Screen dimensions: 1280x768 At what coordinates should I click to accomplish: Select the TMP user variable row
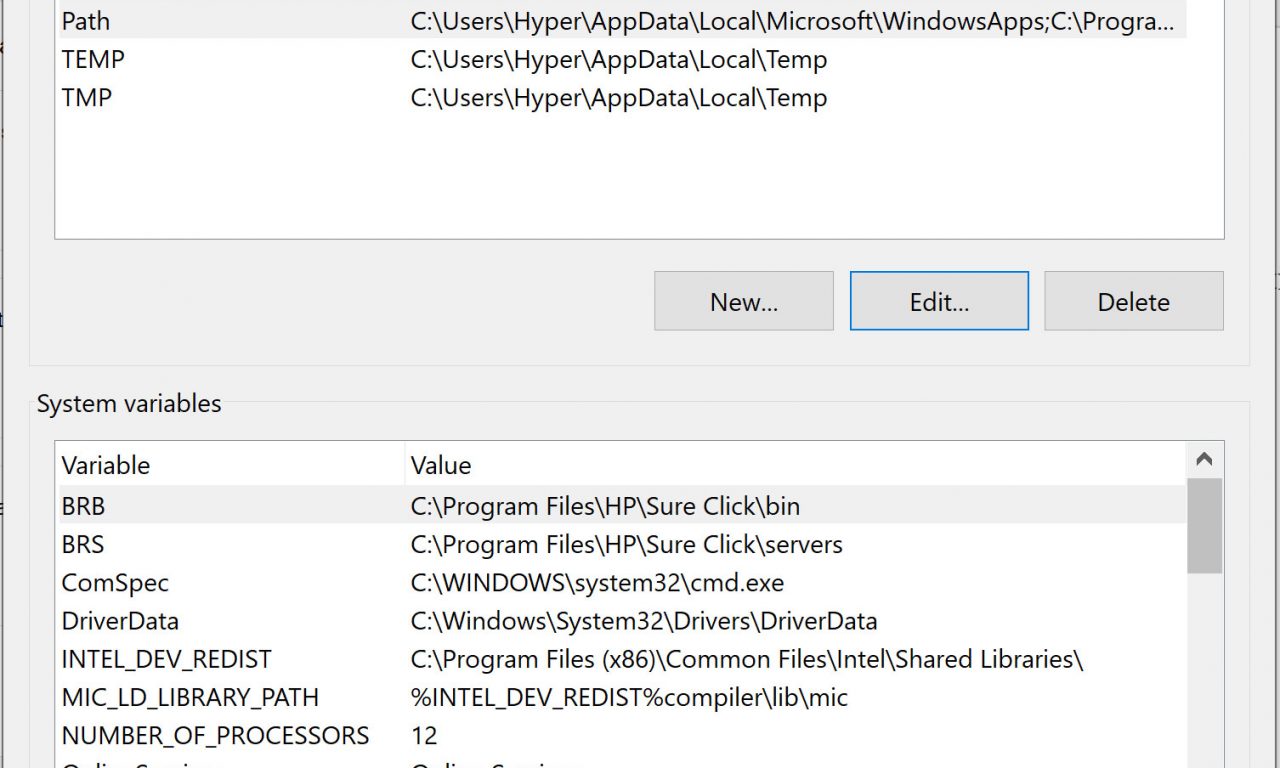tap(87, 98)
